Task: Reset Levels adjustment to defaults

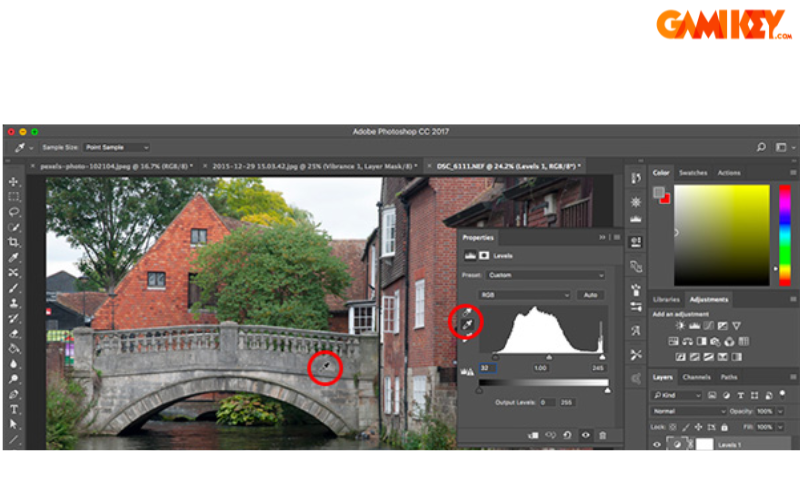Action: coord(567,435)
